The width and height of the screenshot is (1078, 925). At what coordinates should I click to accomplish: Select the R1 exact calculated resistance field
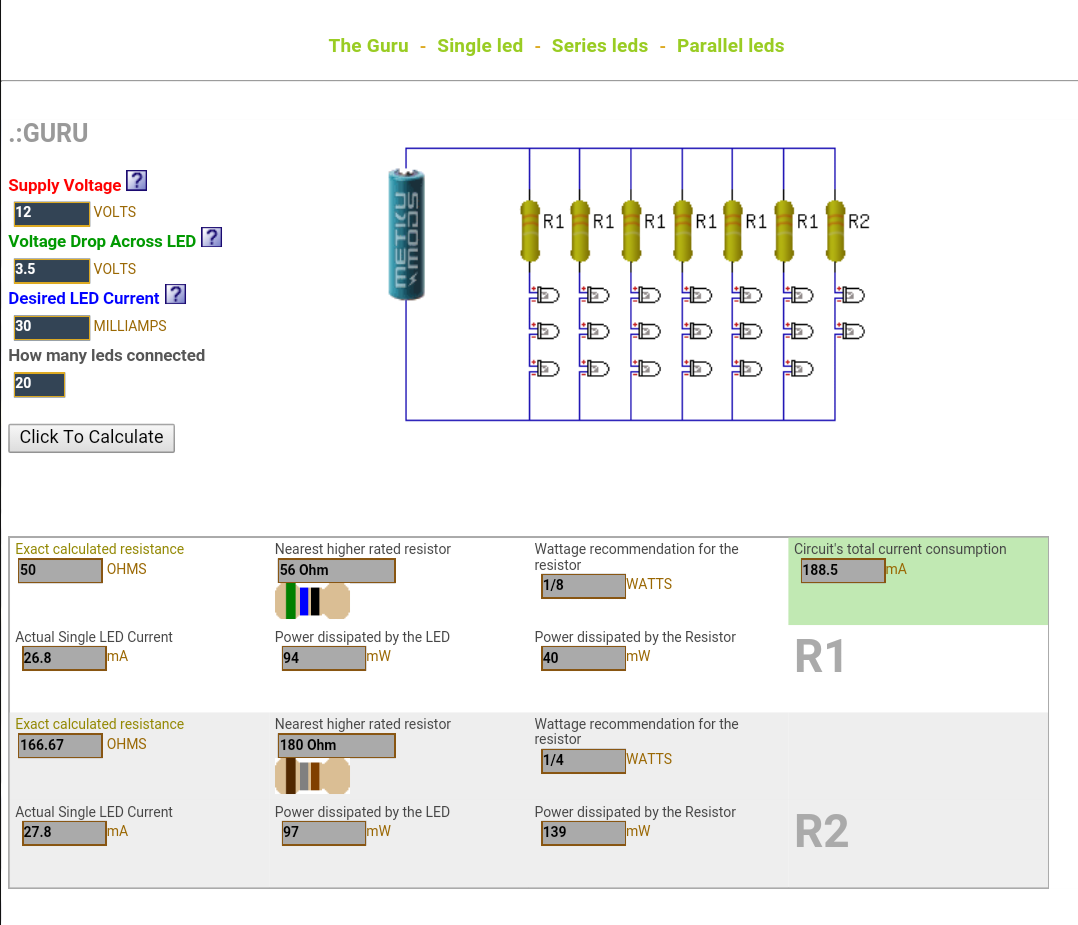(x=60, y=570)
